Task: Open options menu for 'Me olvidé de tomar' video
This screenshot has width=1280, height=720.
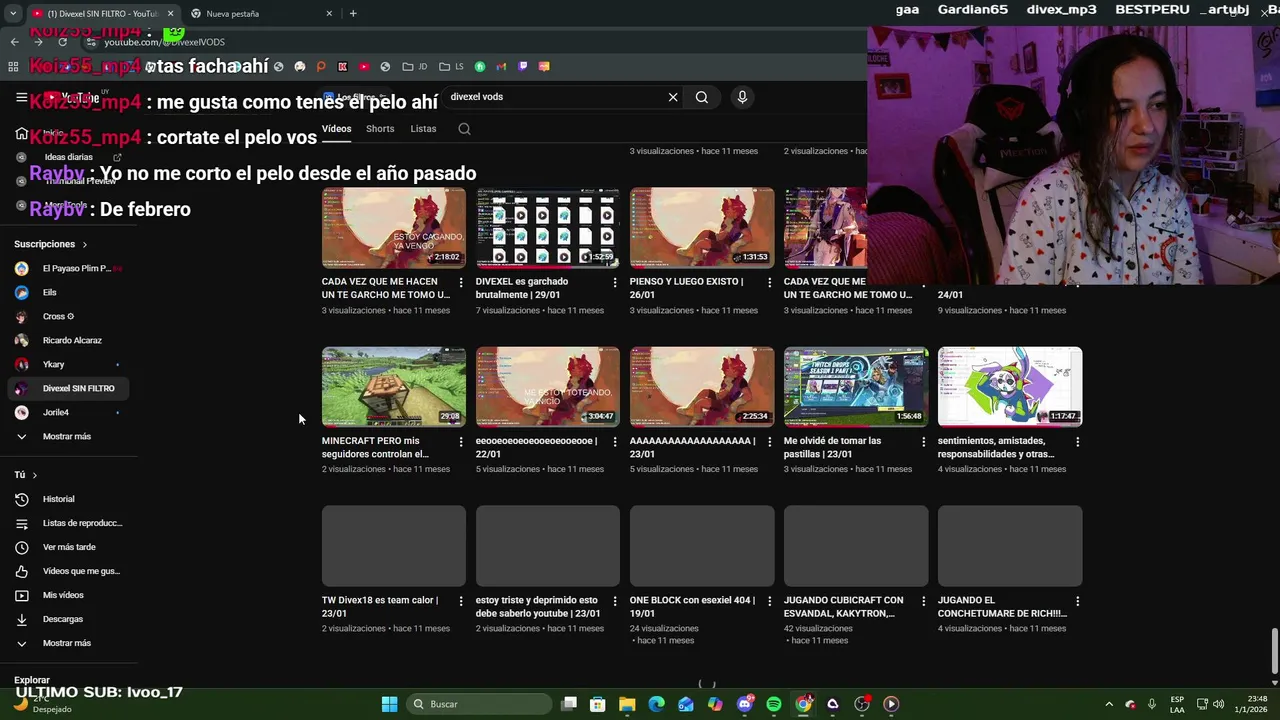Action: 923,442
